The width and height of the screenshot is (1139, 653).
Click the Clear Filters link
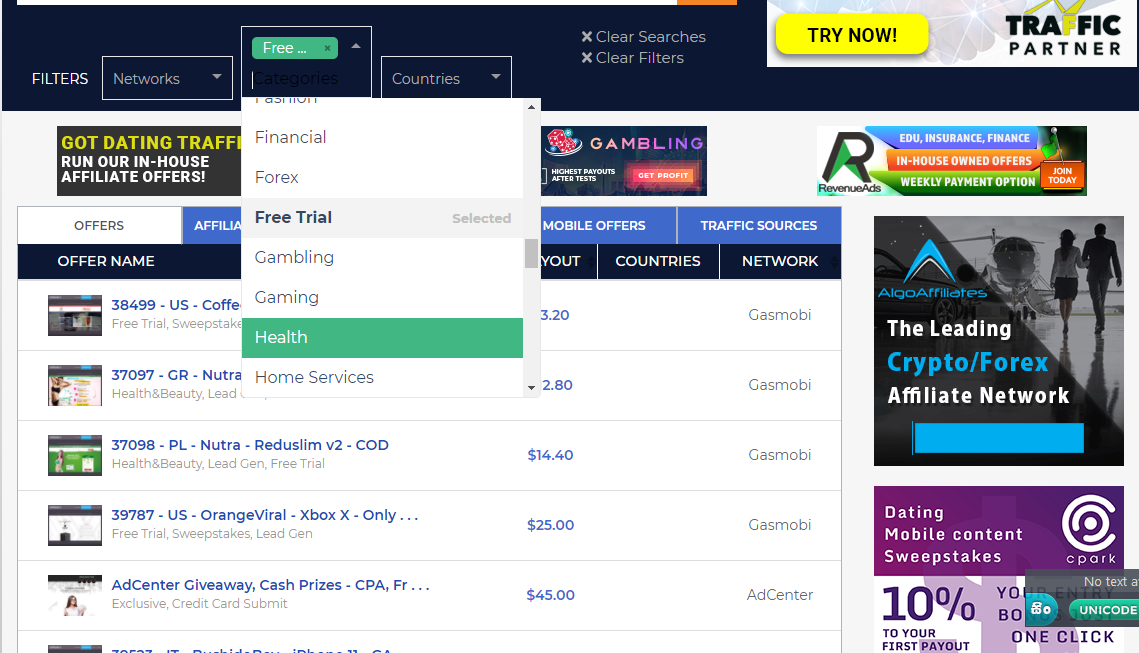pyautogui.click(x=640, y=57)
